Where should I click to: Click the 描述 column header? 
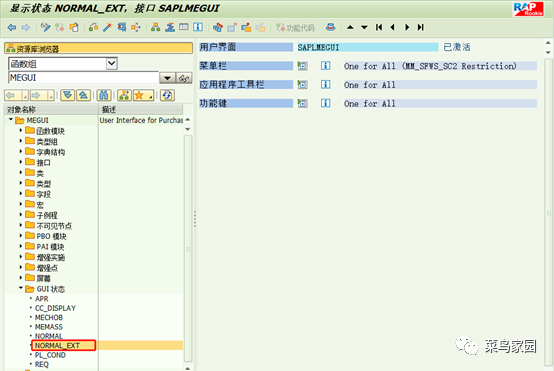[141, 109]
